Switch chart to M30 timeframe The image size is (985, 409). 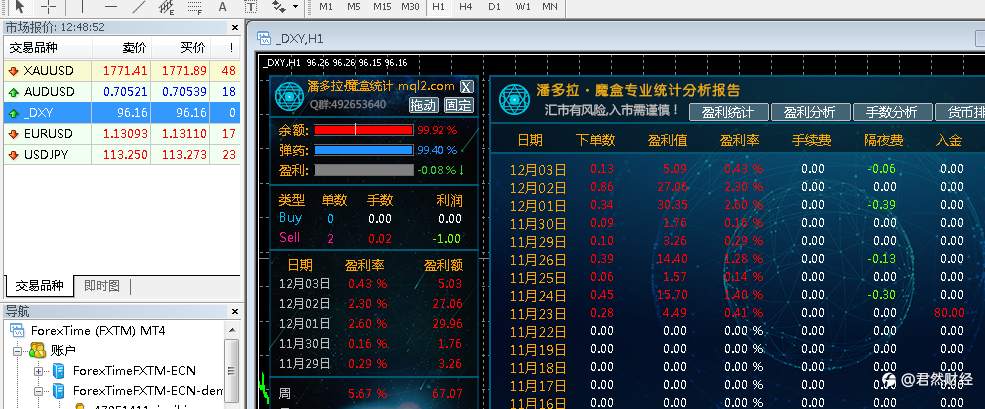click(410, 6)
